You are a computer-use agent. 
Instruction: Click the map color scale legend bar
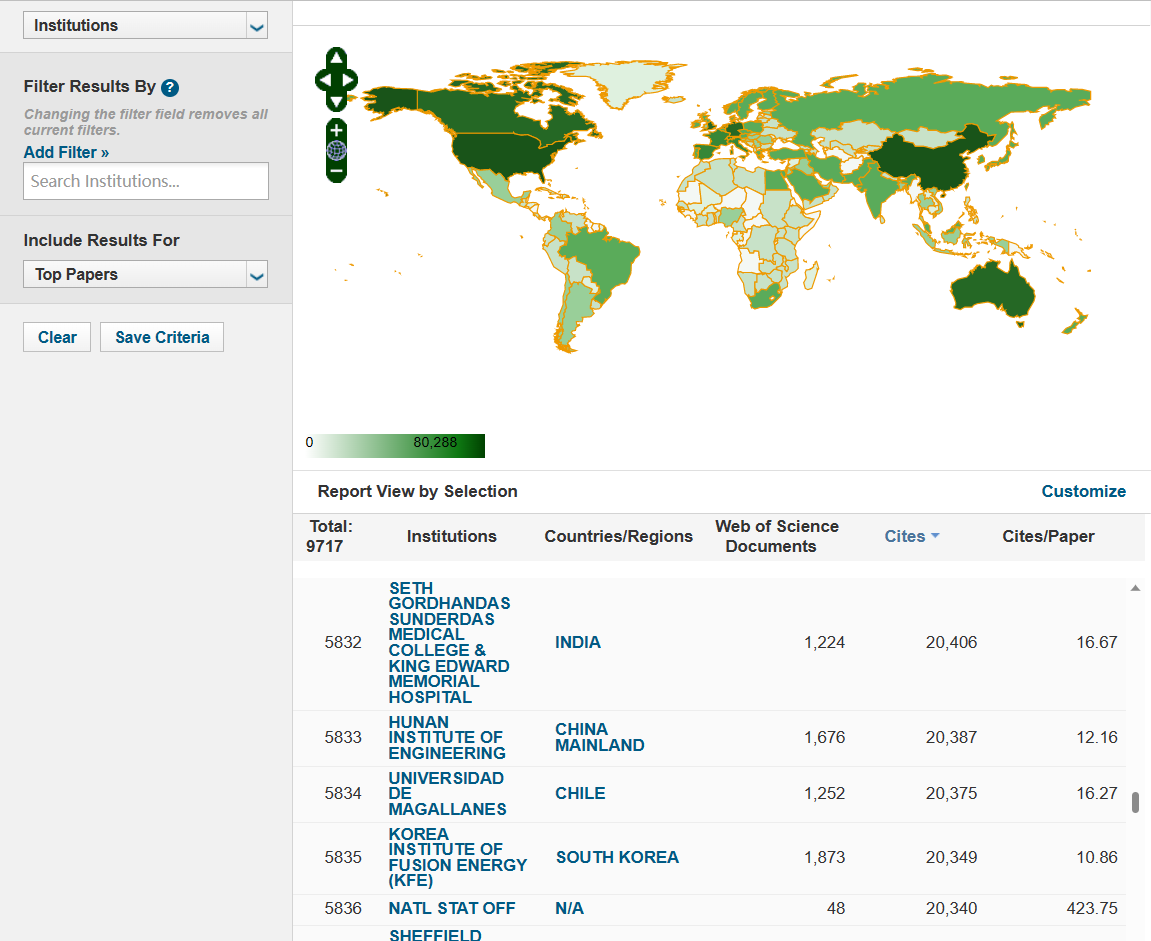pos(395,446)
